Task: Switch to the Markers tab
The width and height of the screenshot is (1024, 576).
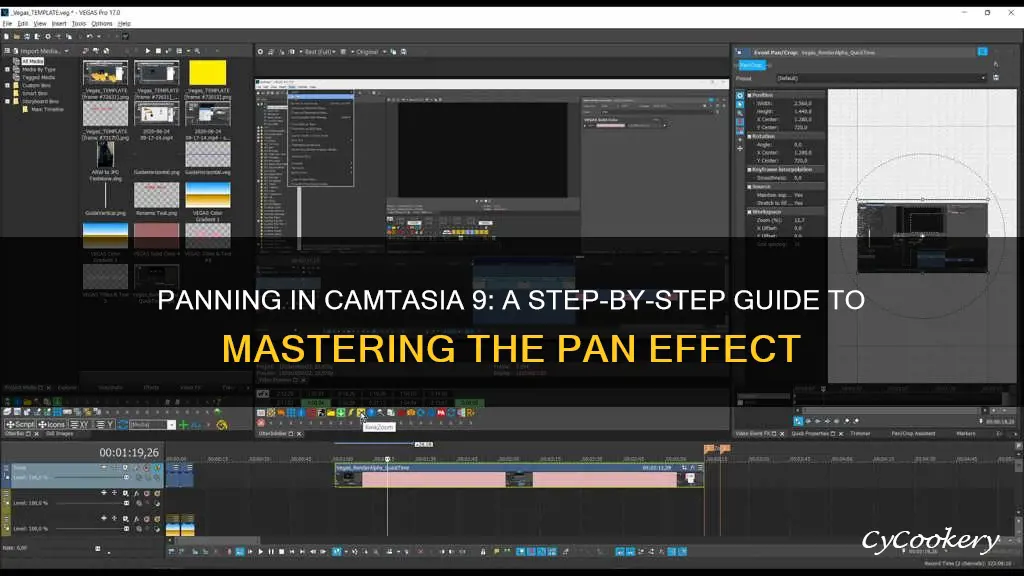Action: [x=965, y=434]
